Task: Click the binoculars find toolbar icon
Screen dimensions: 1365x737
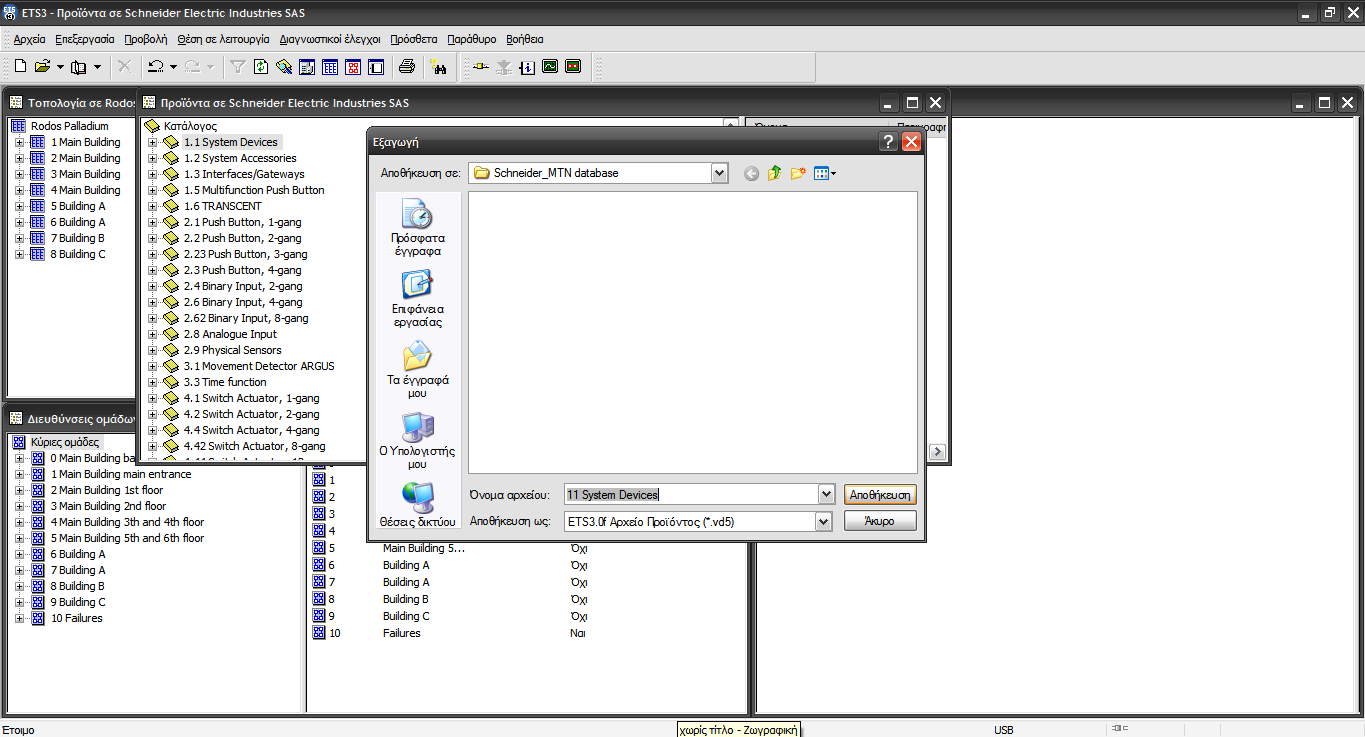Action: 438,67
